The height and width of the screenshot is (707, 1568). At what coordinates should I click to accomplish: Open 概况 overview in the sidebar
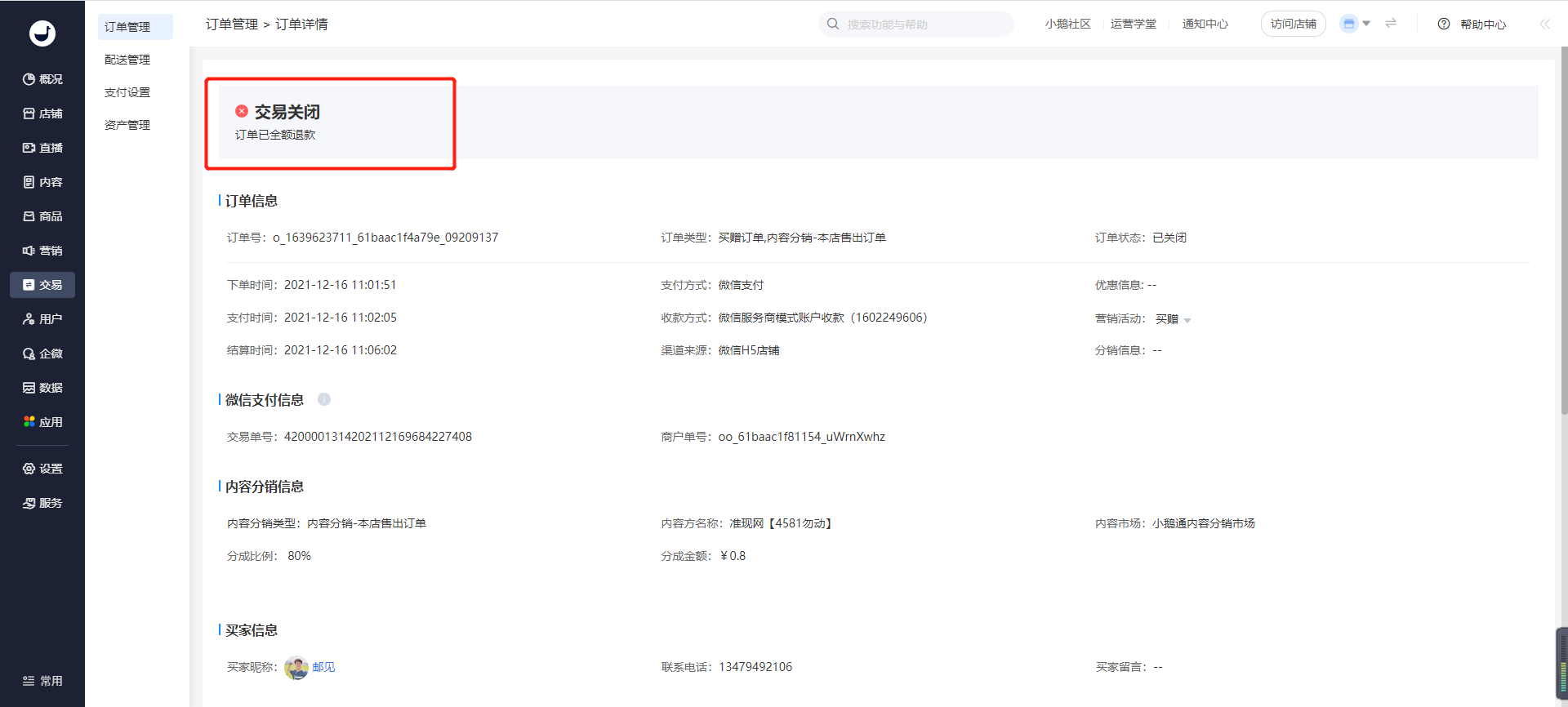click(x=42, y=79)
